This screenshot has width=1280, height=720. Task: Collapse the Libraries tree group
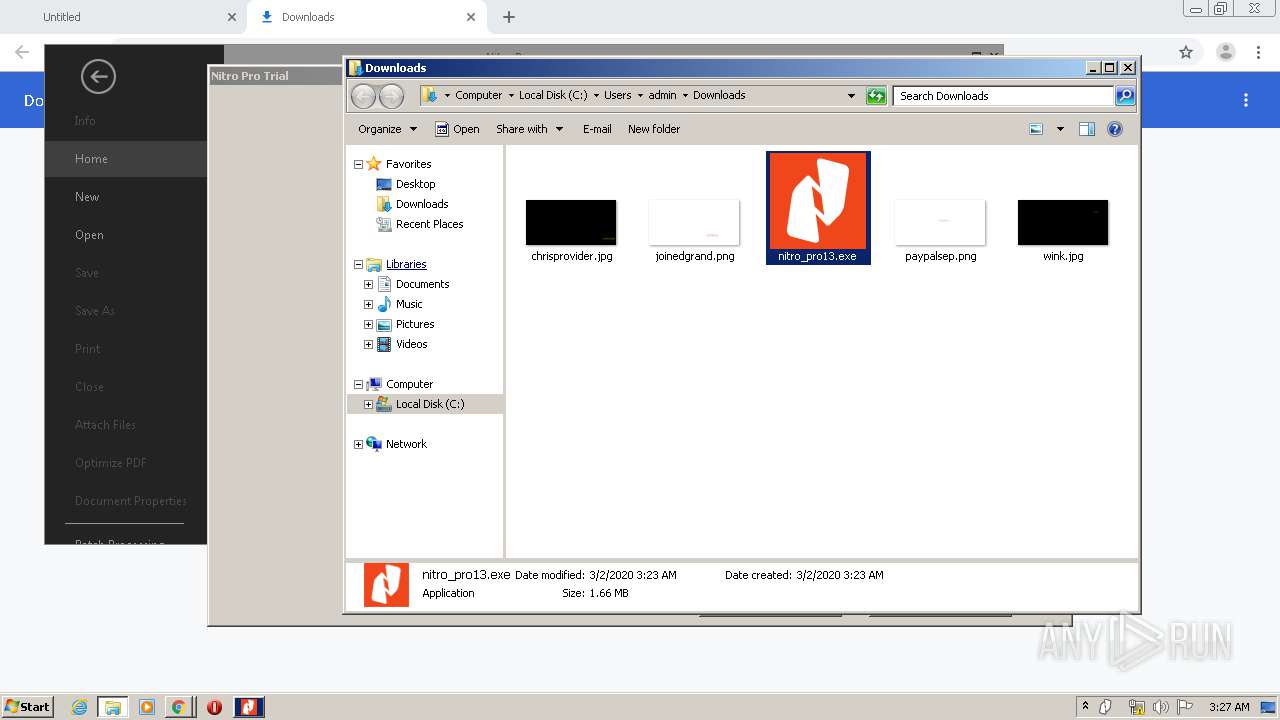point(359,264)
